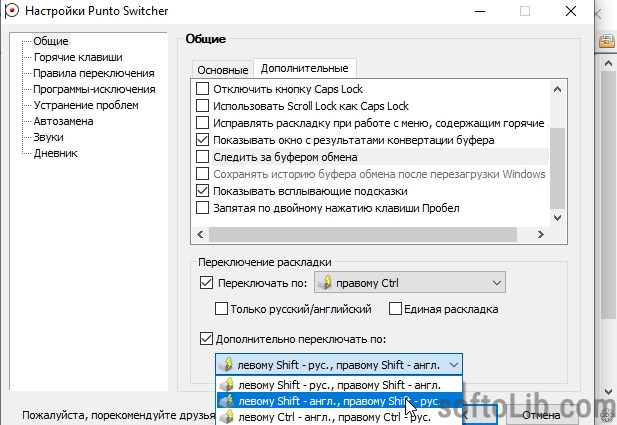Uncheck Показывать всплывающие подсказки
This screenshot has height=425, width=617.
point(202,191)
